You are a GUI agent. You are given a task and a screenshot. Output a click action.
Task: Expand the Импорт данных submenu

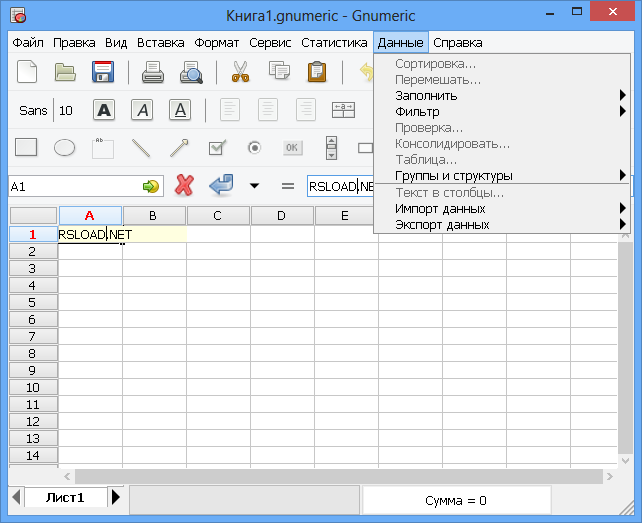[x=502, y=208]
